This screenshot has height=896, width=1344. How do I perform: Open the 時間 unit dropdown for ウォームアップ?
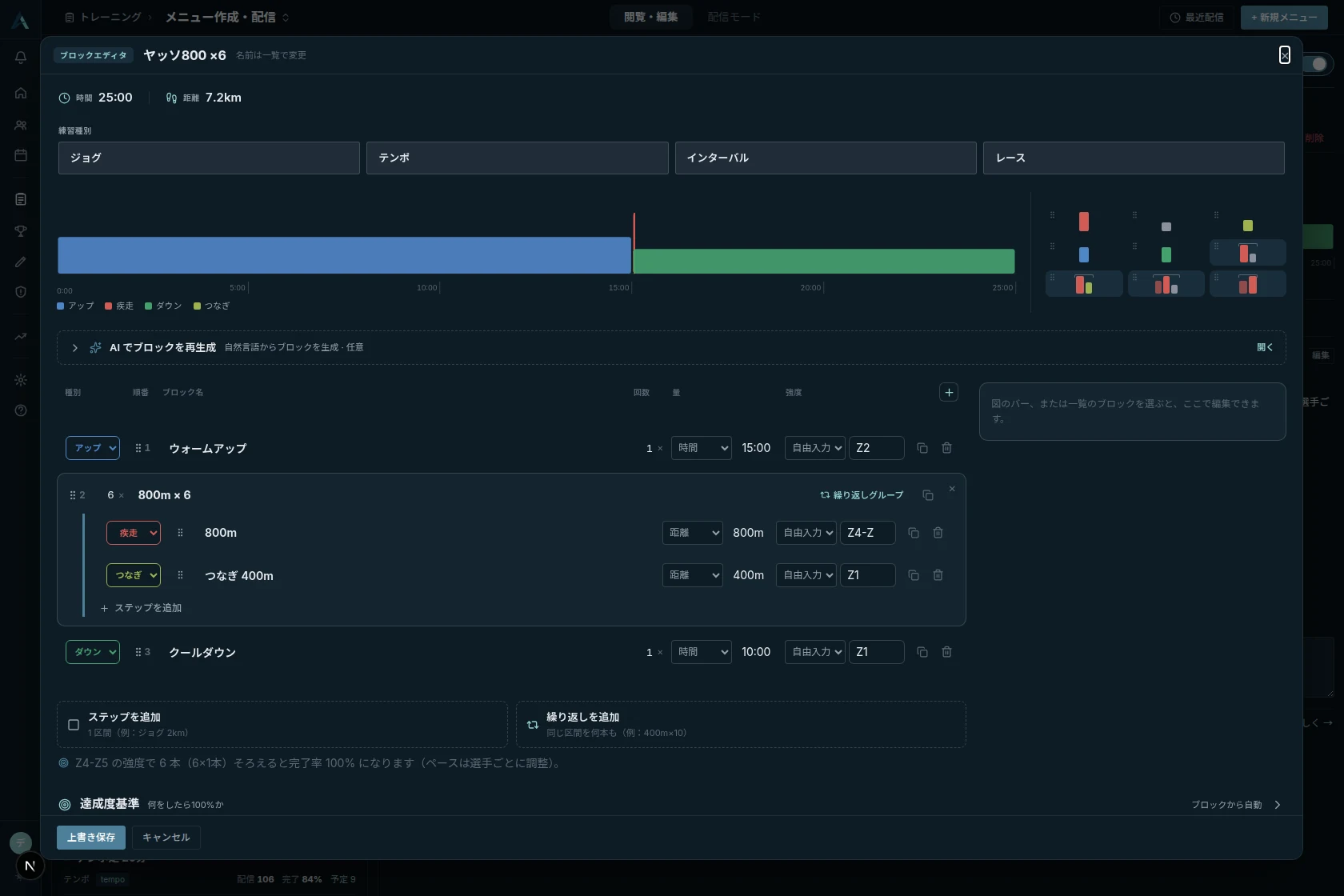[702, 448]
